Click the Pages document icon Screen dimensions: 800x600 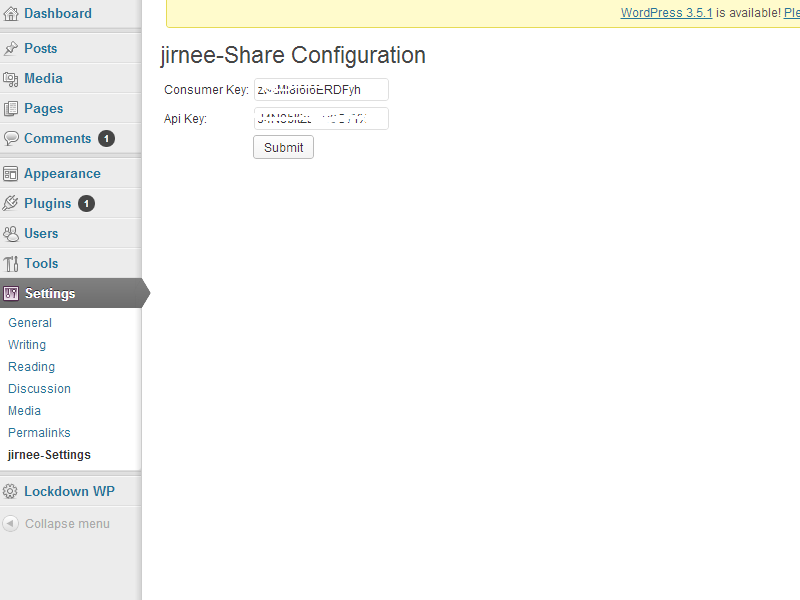(x=11, y=109)
